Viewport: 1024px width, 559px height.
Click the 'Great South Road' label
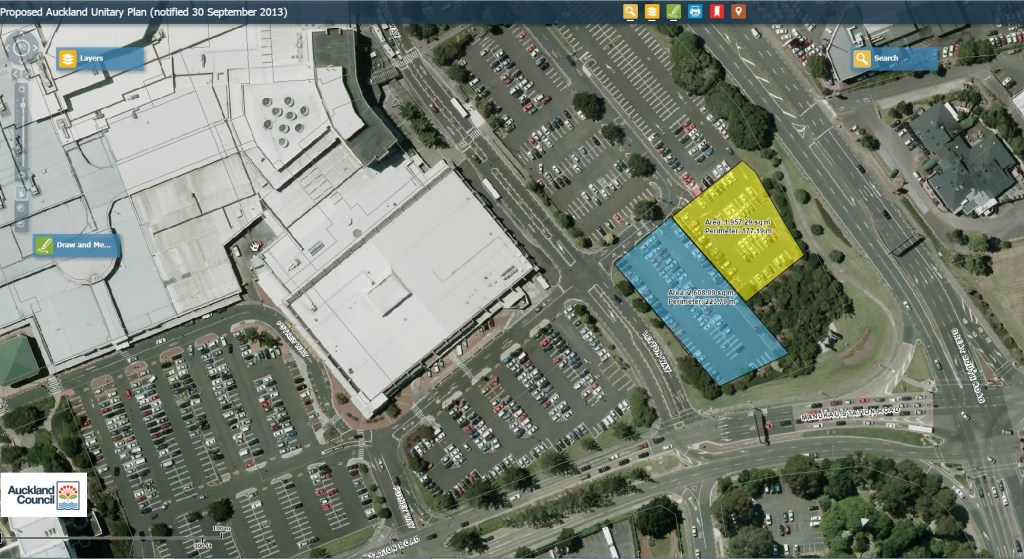[968, 366]
